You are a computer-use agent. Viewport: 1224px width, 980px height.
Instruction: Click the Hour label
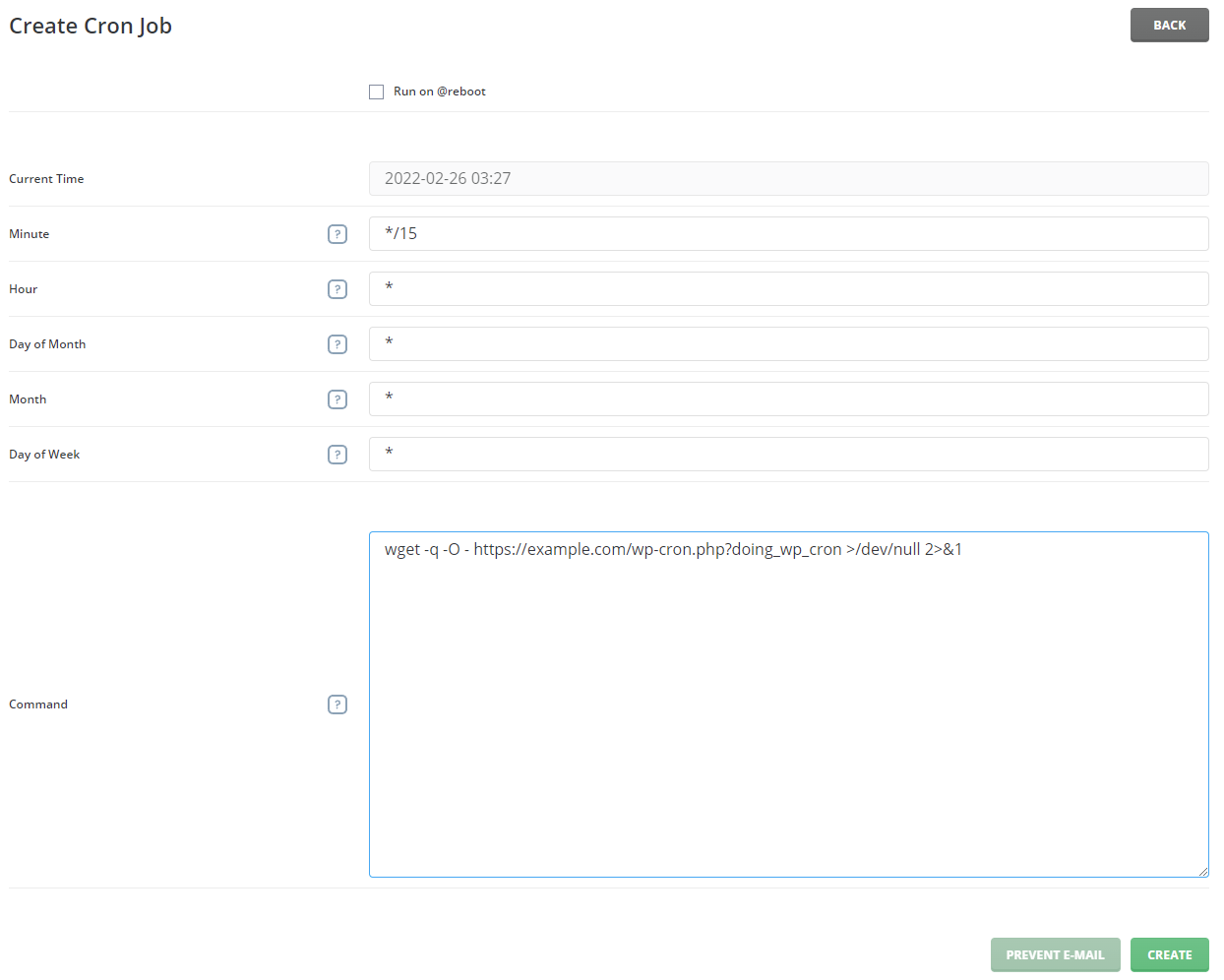(x=23, y=289)
